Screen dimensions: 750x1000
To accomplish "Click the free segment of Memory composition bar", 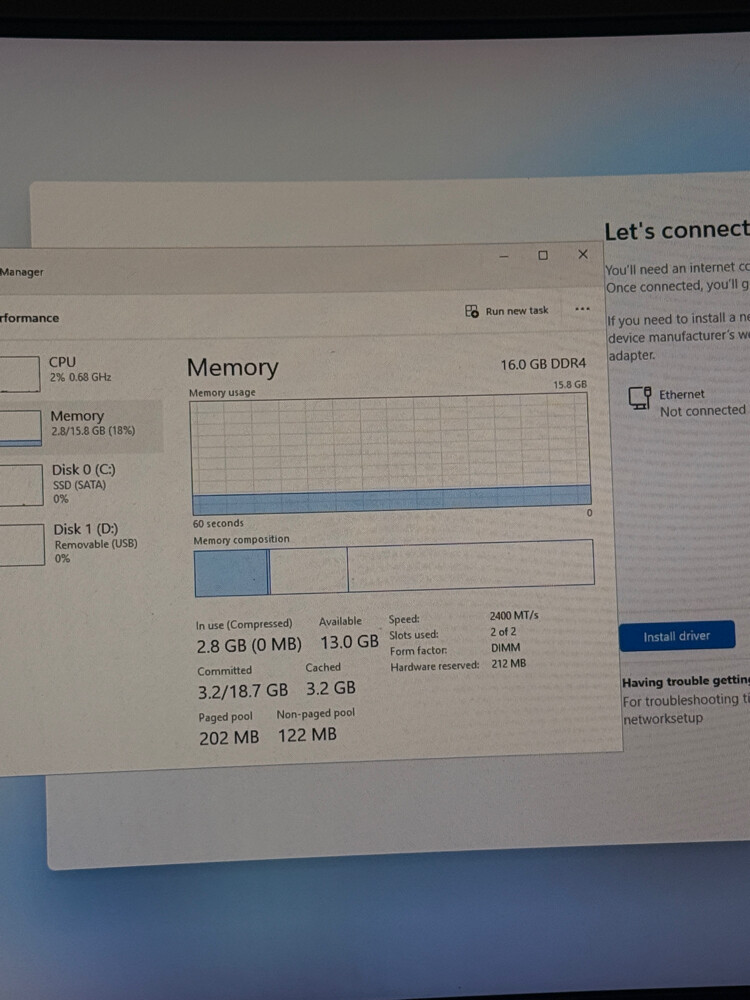I will (x=471, y=564).
